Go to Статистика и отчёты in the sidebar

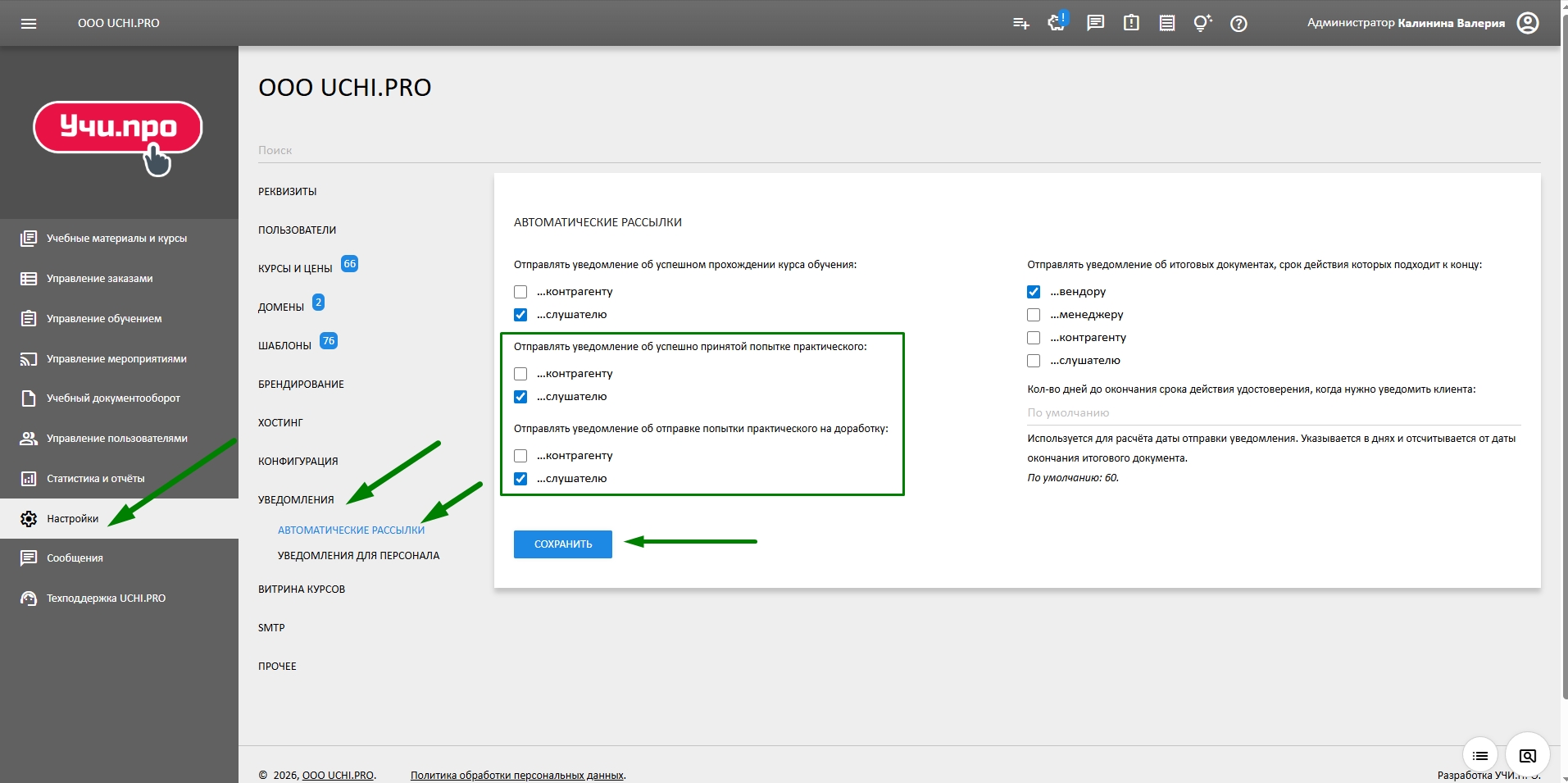click(95, 478)
